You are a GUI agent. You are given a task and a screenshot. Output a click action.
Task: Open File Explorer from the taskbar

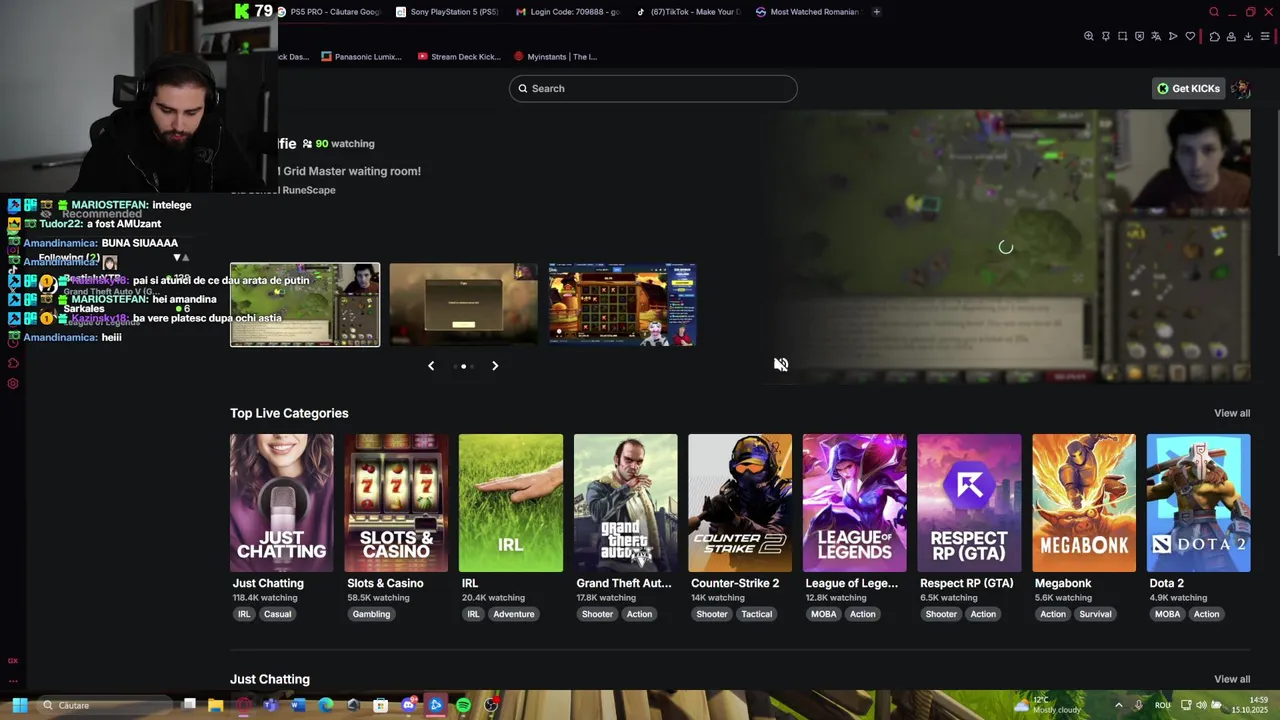point(215,705)
